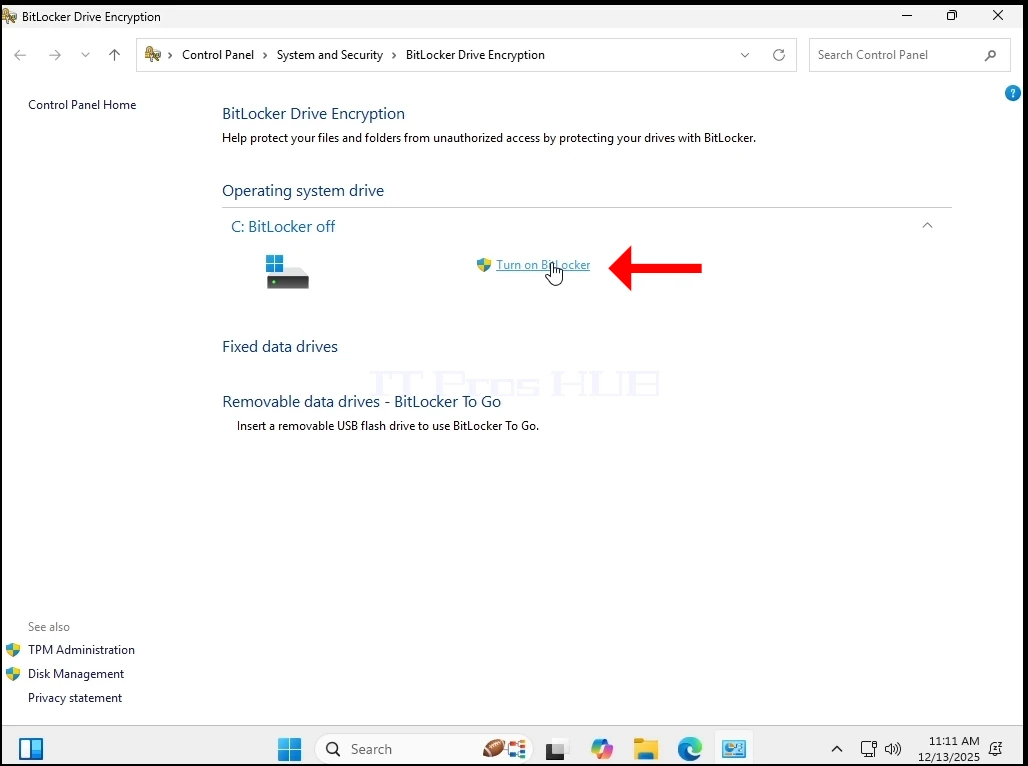Image resolution: width=1028 pixels, height=766 pixels.
Task: Expand the chevron after System and Security
Action: click(x=395, y=55)
